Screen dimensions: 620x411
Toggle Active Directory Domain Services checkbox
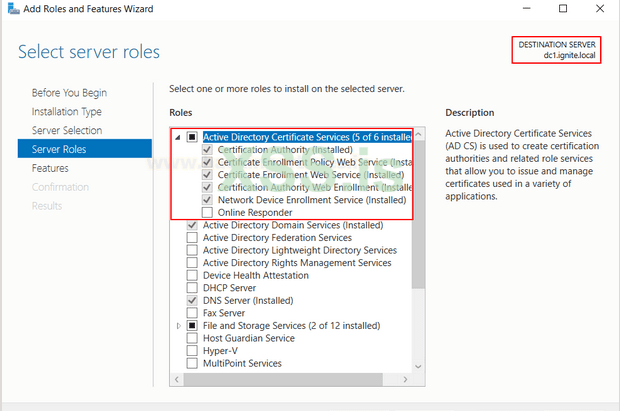pos(192,225)
